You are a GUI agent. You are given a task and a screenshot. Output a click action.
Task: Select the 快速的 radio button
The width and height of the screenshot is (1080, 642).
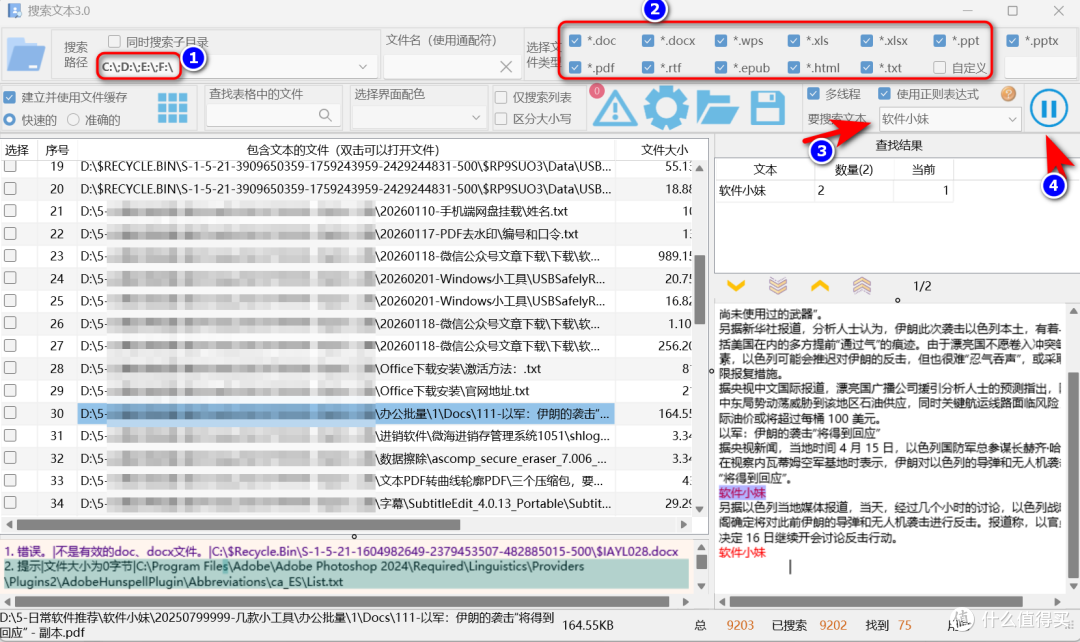(10, 120)
